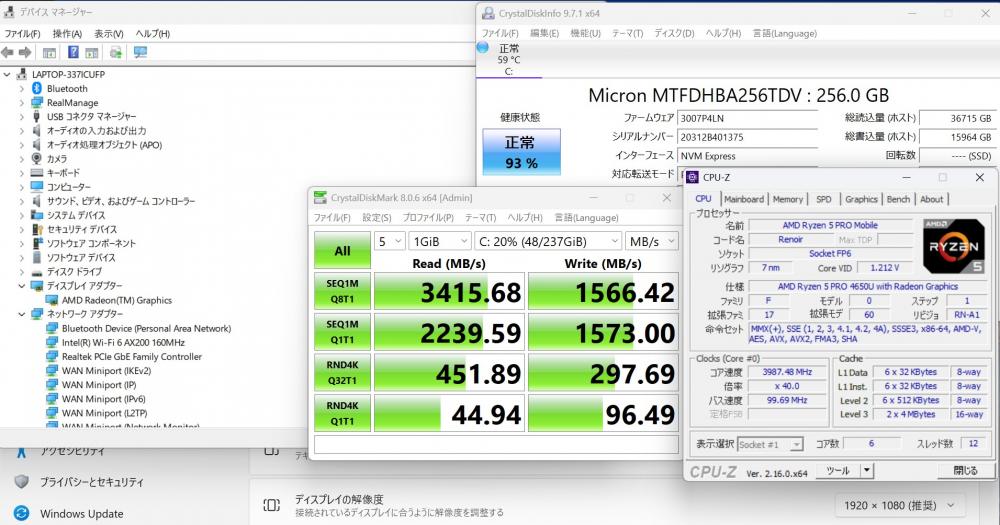Open テーマ(T) menu in CrystalDiskMark
1000x525 pixels.
click(480, 218)
